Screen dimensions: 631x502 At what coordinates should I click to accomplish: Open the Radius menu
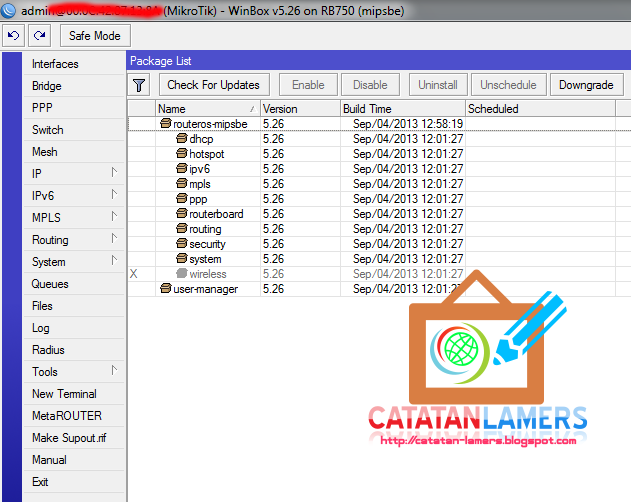(74, 350)
